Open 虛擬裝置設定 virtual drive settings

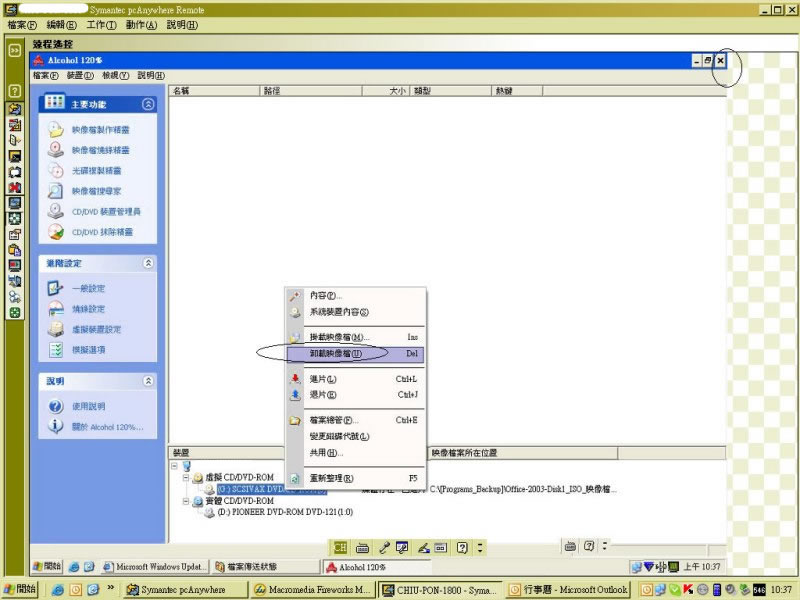[x=96, y=330]
